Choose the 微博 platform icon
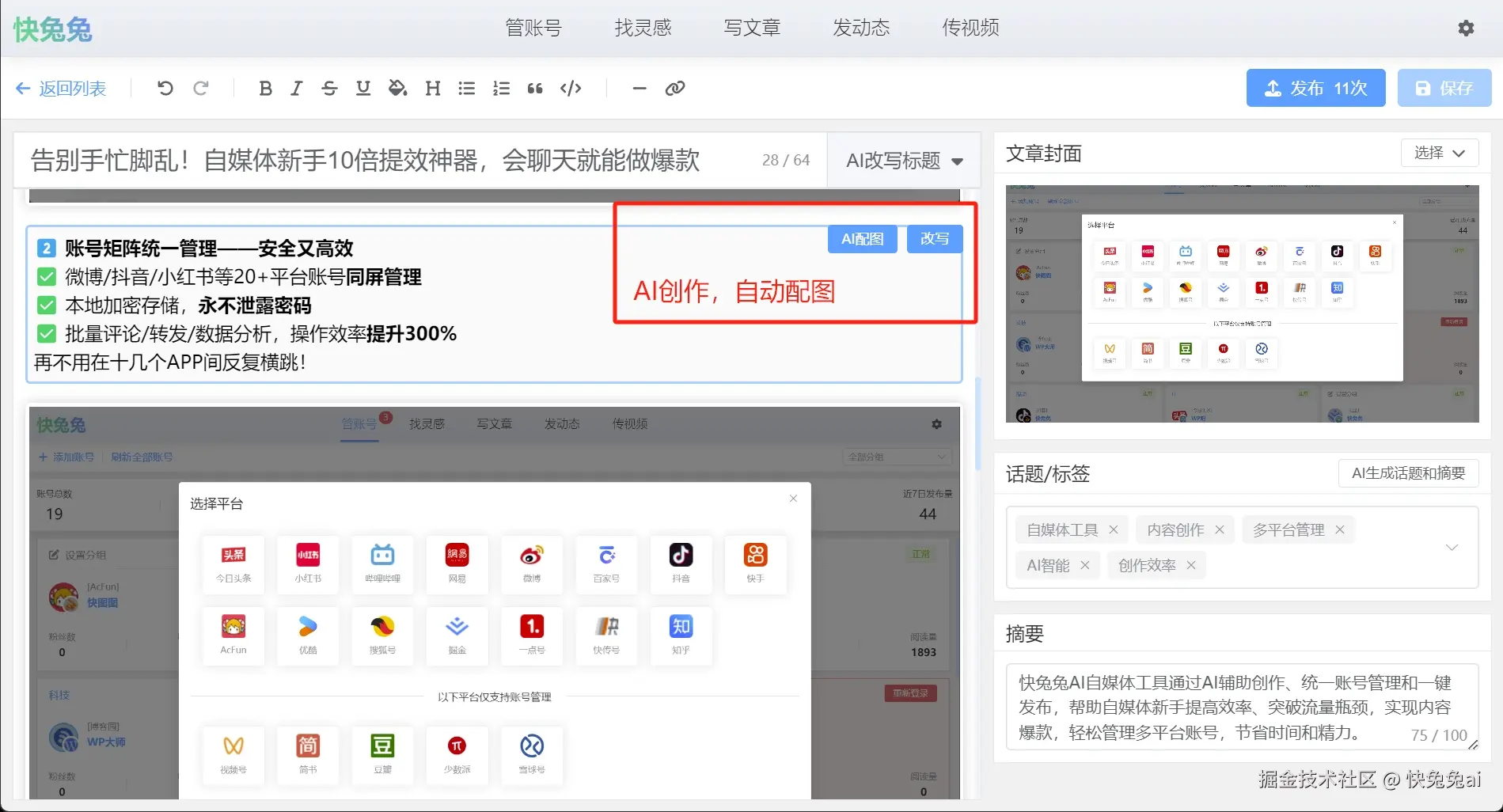The image size is (1503, 812). click(x=531, y=563)
